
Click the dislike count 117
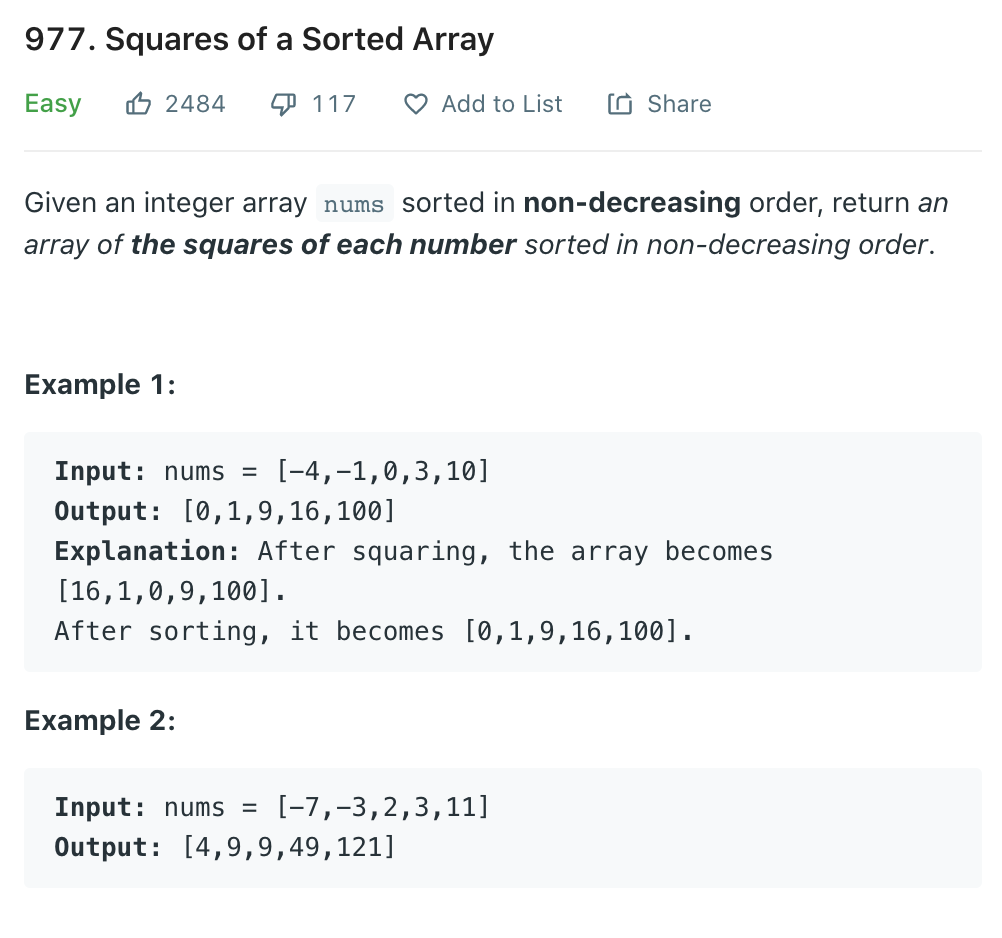(334, 104)
